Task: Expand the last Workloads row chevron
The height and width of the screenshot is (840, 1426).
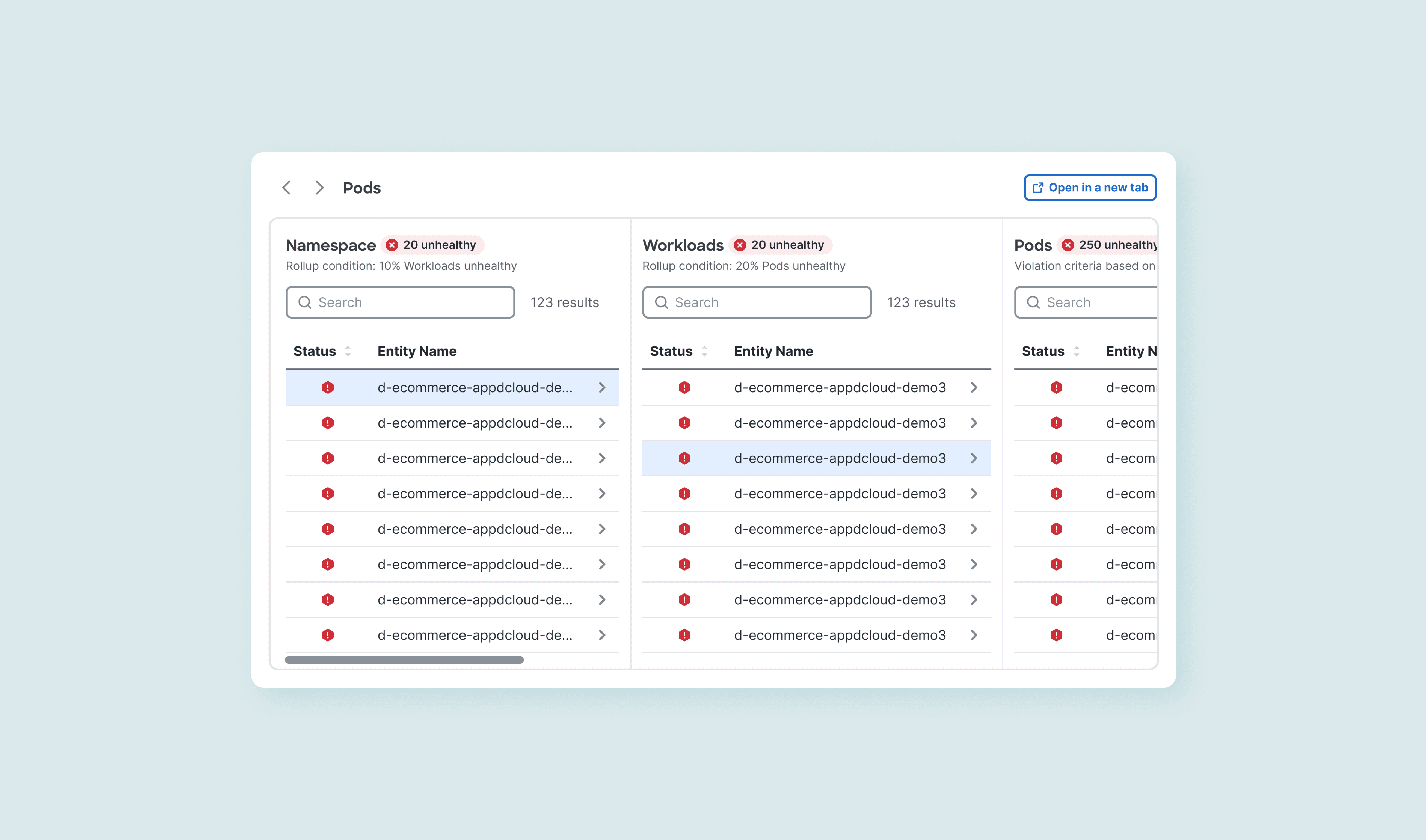Action: coord(974,635)
